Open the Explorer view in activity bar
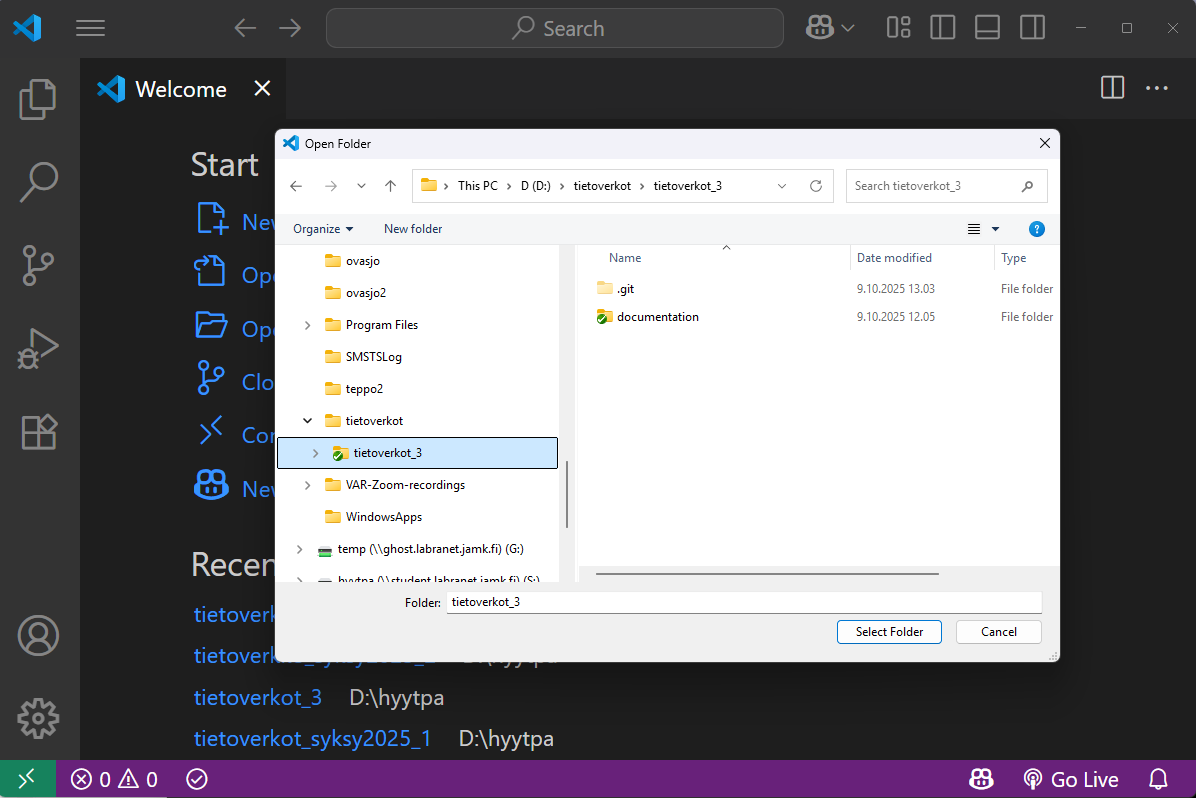Viewport: 1196px width, 798px height. click(x=38, y=99)
